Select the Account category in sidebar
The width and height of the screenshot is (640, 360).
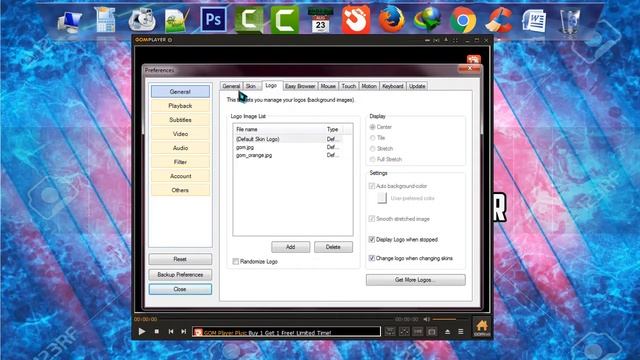(x=180, y=176)
